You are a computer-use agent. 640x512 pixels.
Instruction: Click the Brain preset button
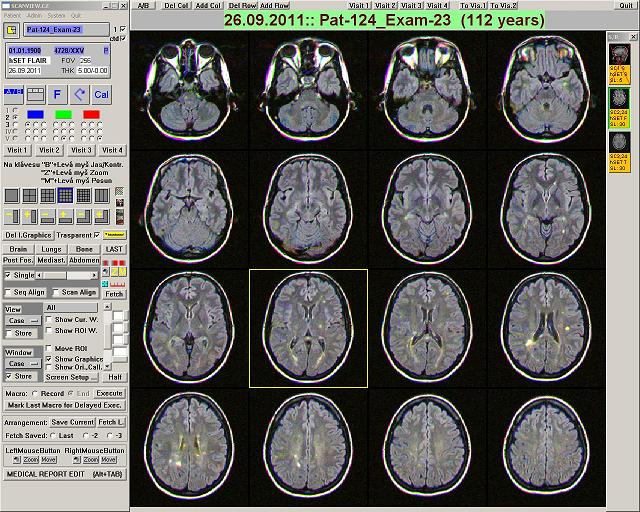(x=19, y=248)
